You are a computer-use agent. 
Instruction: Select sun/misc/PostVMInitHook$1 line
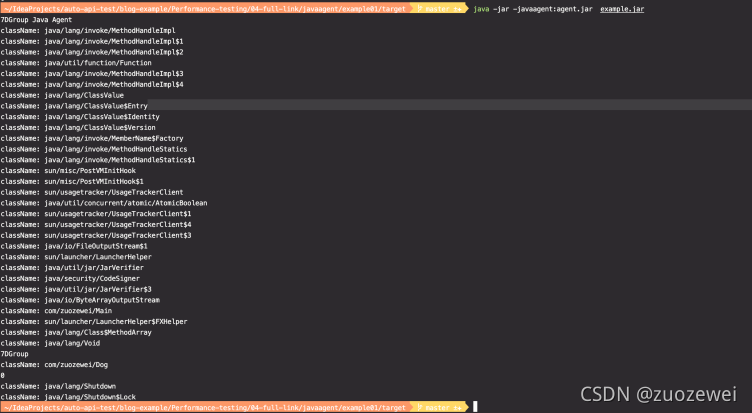click(x=72, y=182)
